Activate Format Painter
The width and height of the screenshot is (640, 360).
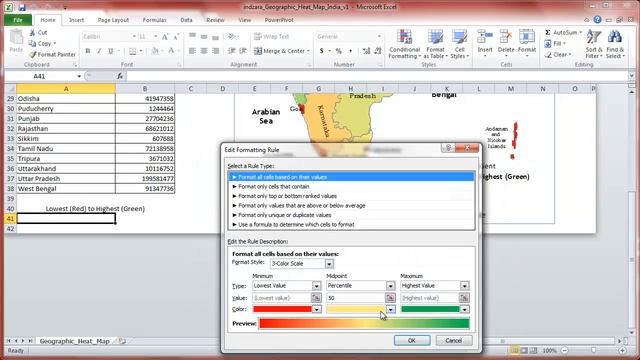coord(52,54)
